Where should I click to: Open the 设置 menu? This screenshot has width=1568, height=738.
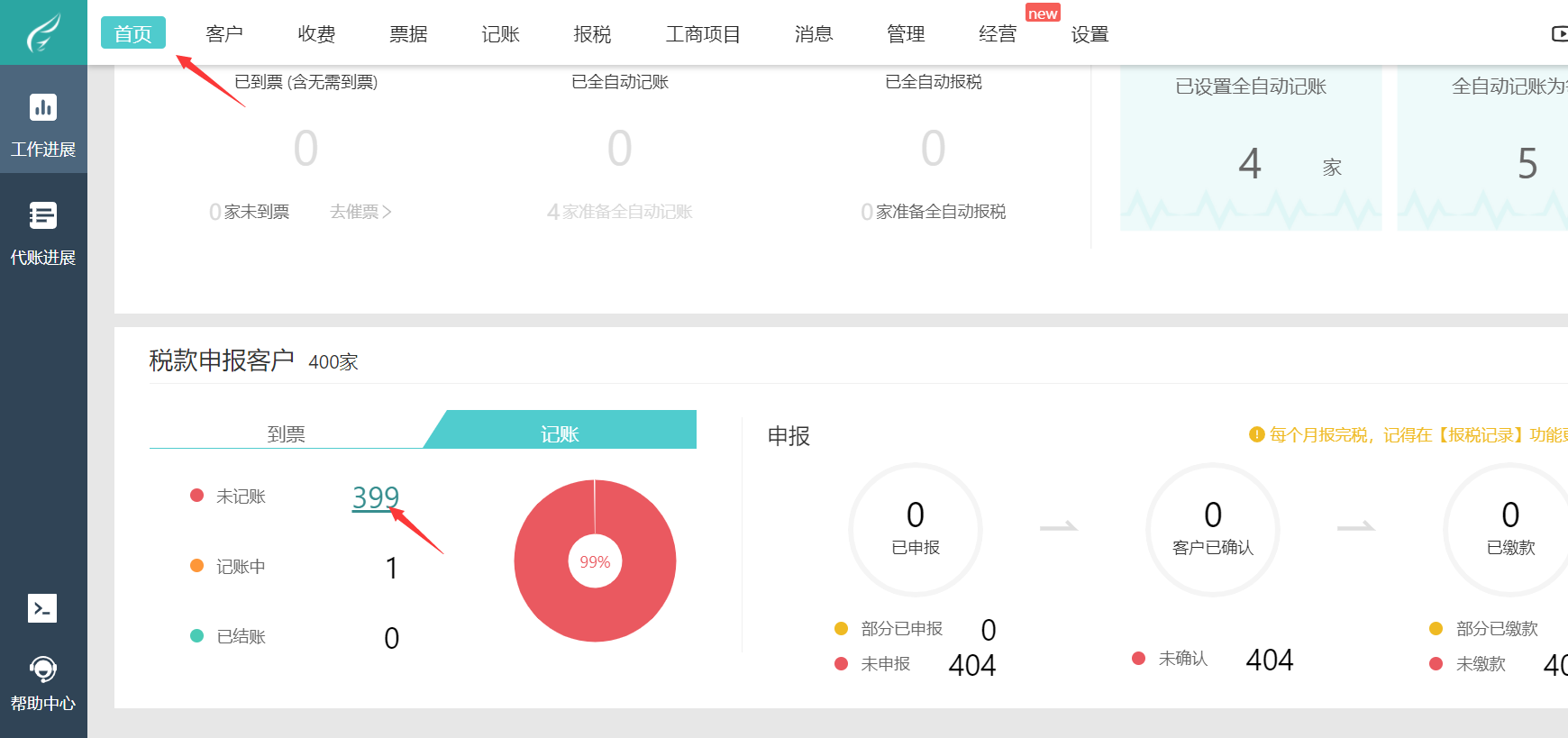(x=1089, y=34)
